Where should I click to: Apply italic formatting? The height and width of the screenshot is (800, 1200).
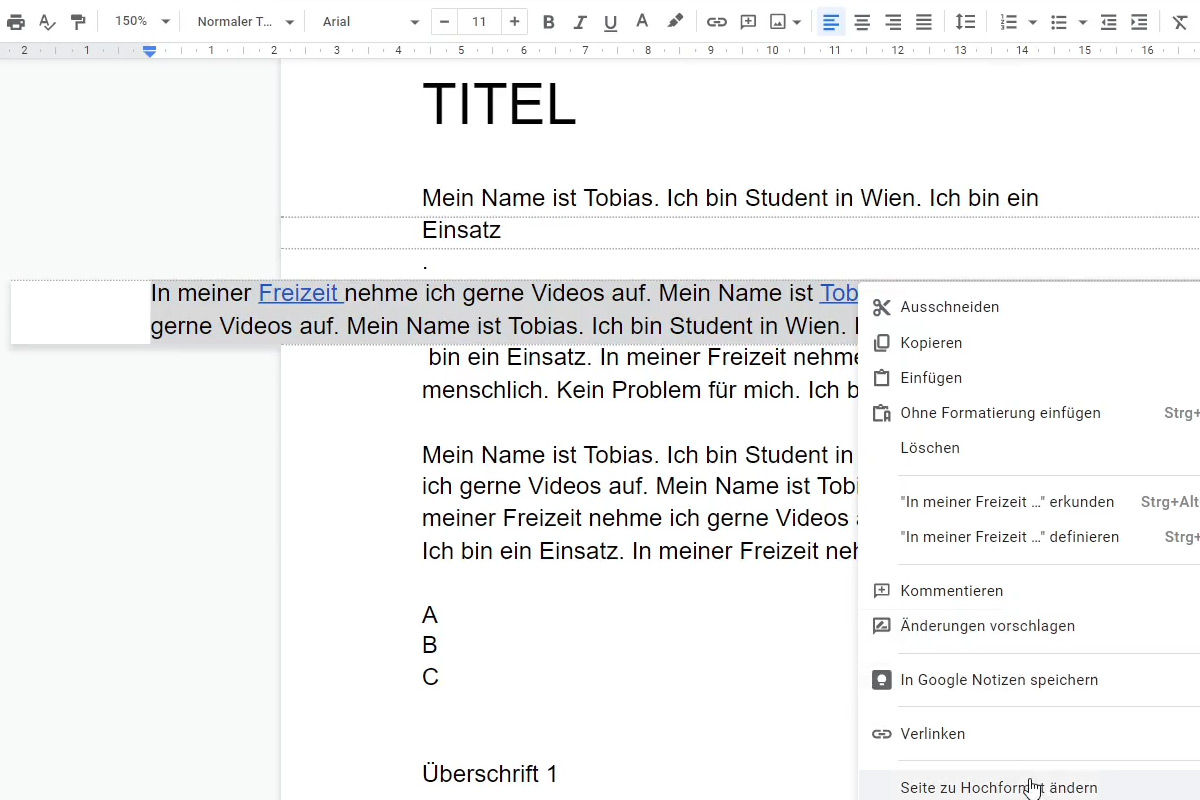pyautogui.click(x=579, y=21)
